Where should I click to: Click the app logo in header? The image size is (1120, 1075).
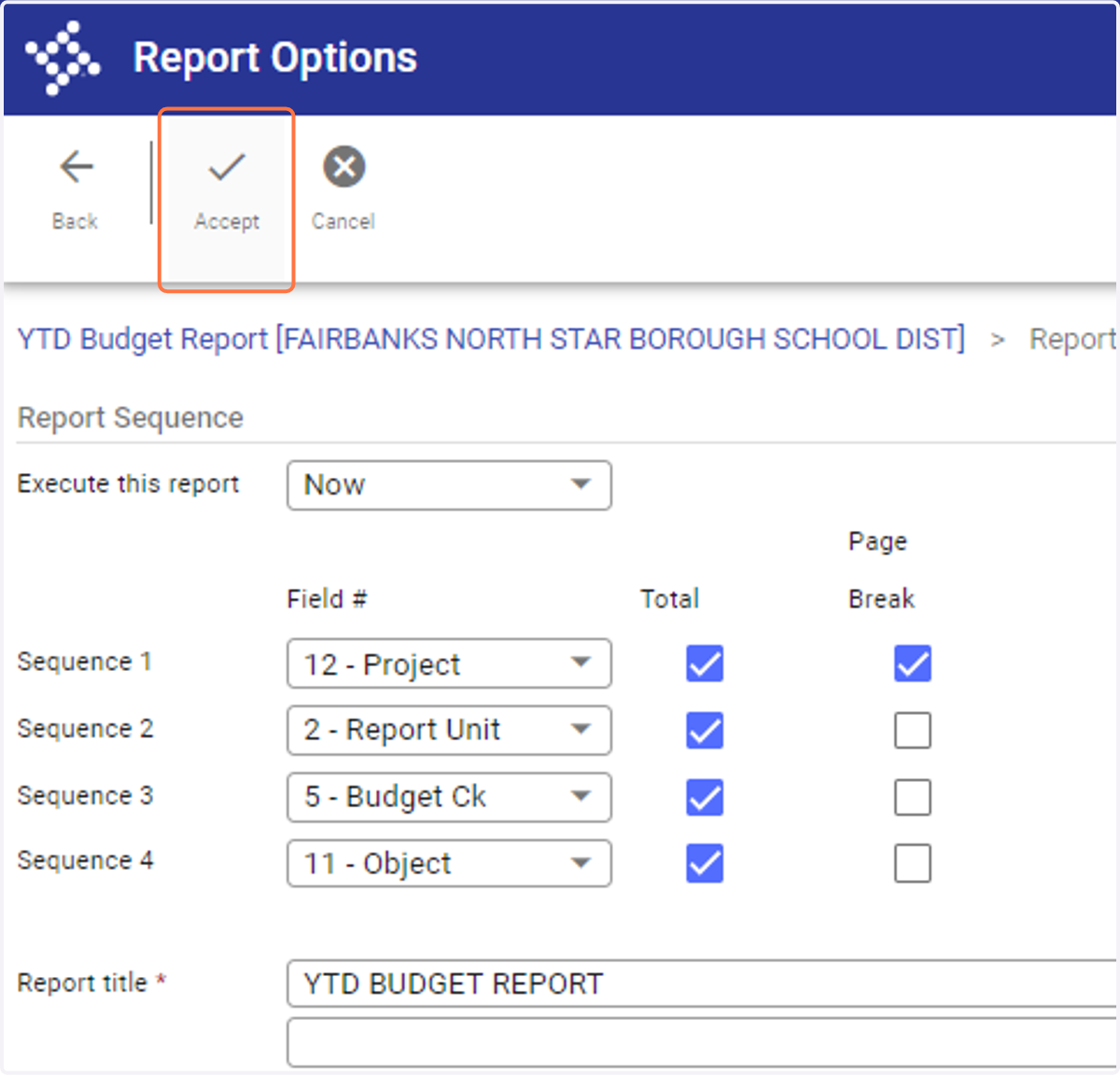(62, 58)
